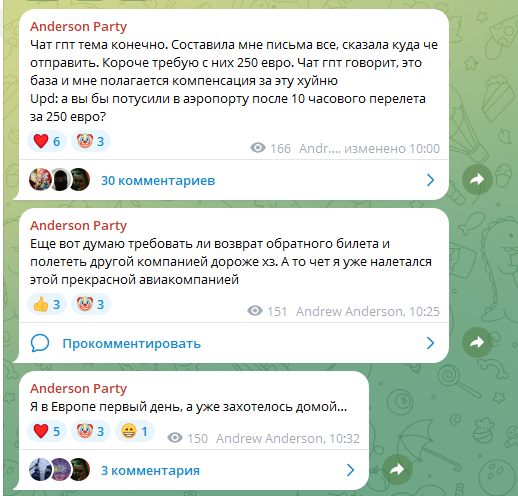Click the forward arrow beside the ChatGPT post
This screenshot has width=518, height=496.
(477, 180)
